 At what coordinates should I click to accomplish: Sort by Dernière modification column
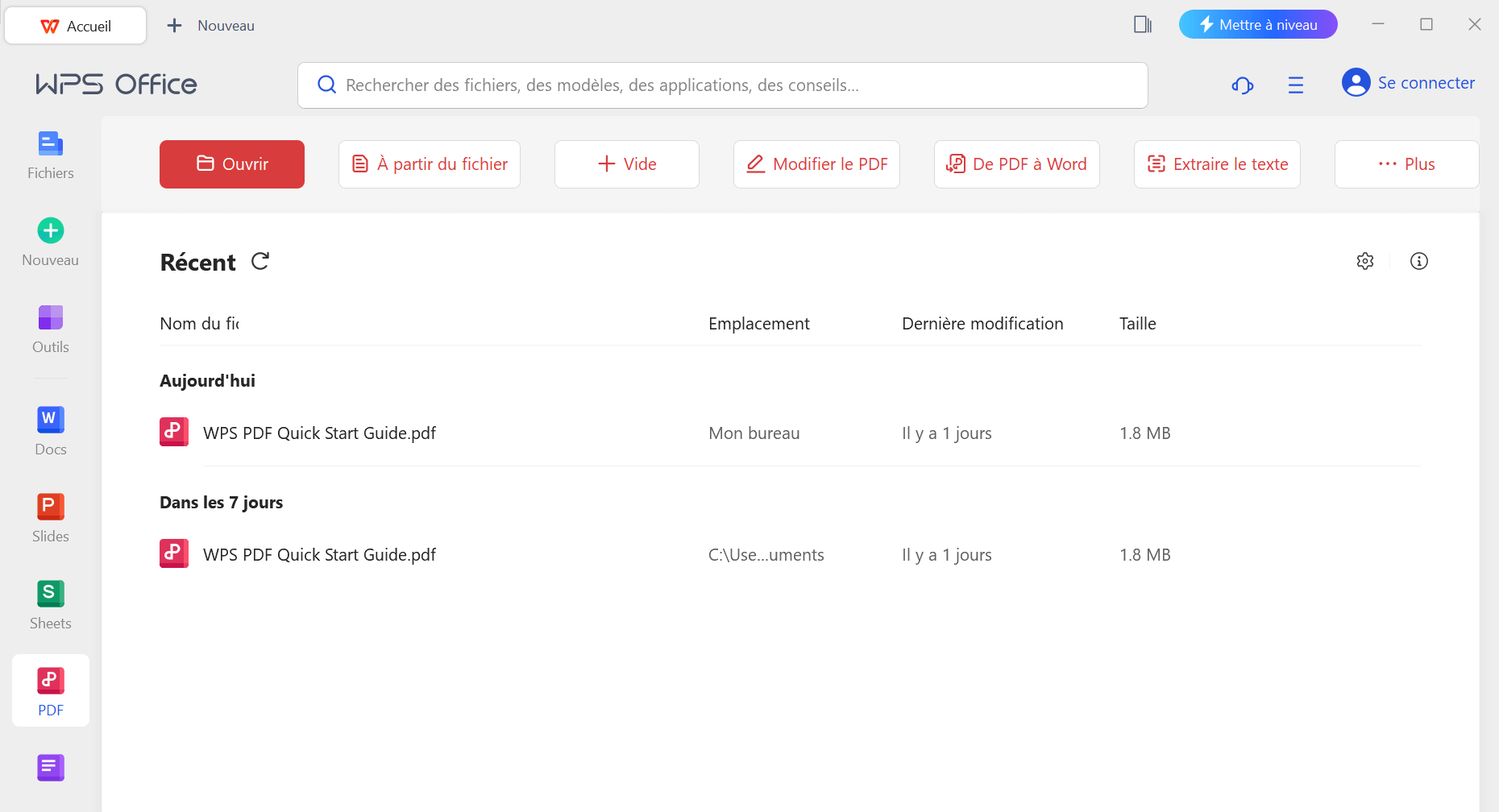pos(982,324)
